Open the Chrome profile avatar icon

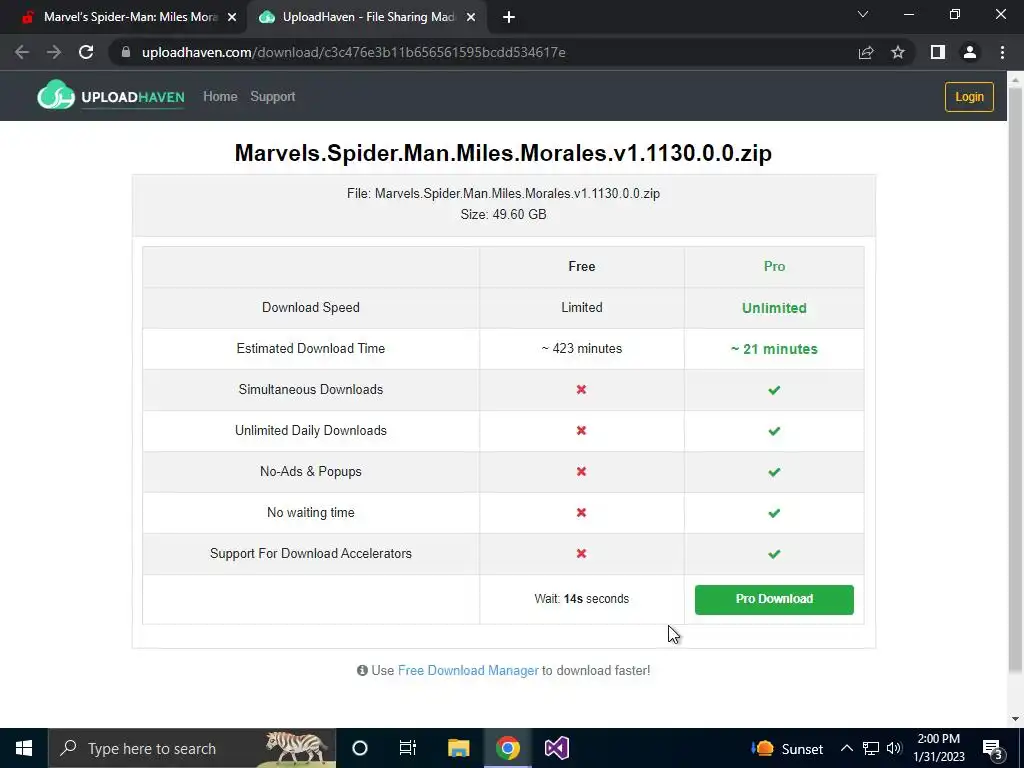point(970,52)
